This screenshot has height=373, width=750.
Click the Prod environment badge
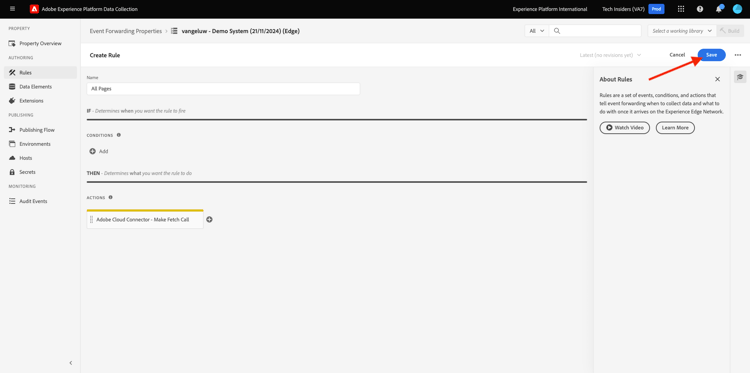coord(656,9)
